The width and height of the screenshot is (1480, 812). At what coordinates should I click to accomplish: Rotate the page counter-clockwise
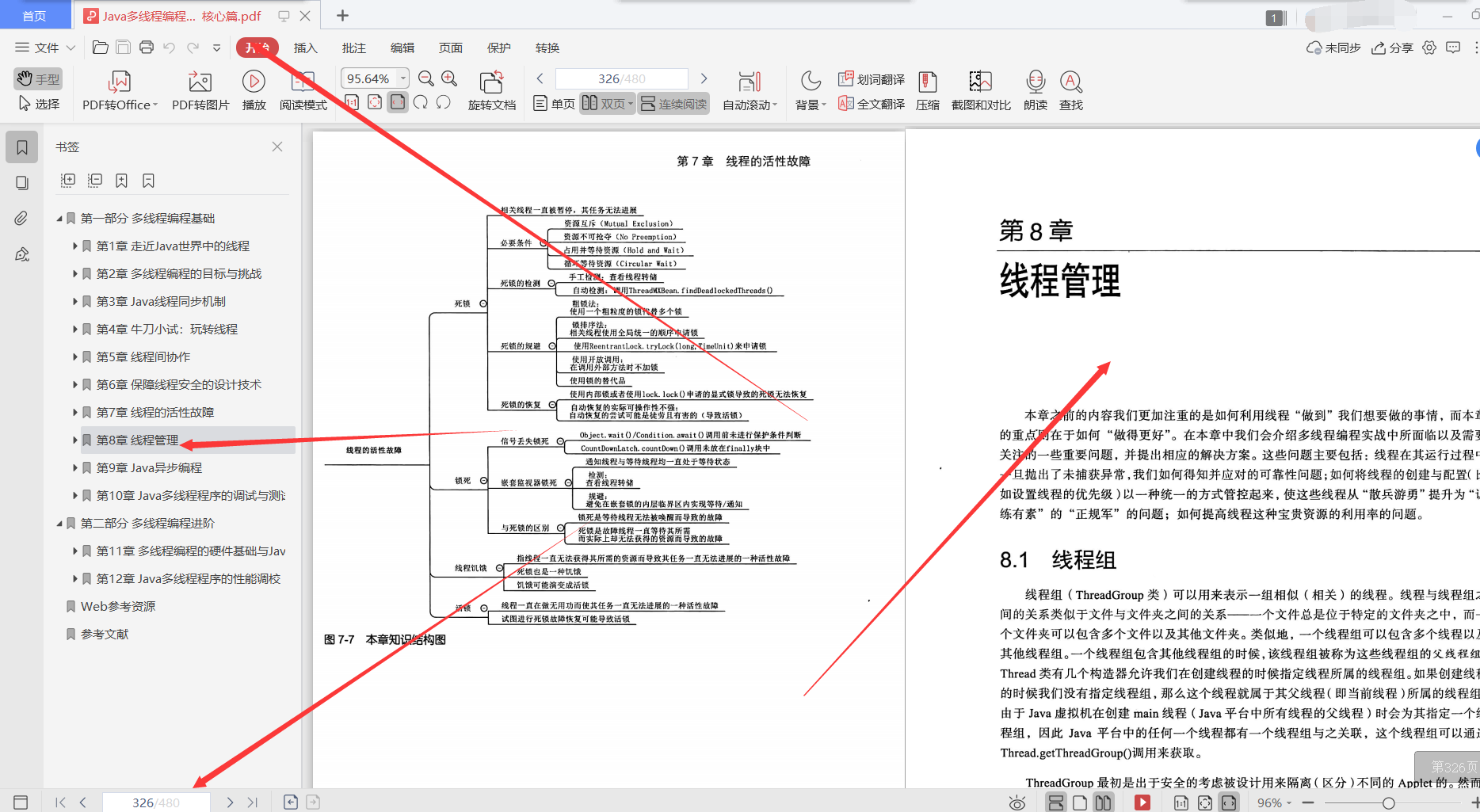click(x=444, y=102)
